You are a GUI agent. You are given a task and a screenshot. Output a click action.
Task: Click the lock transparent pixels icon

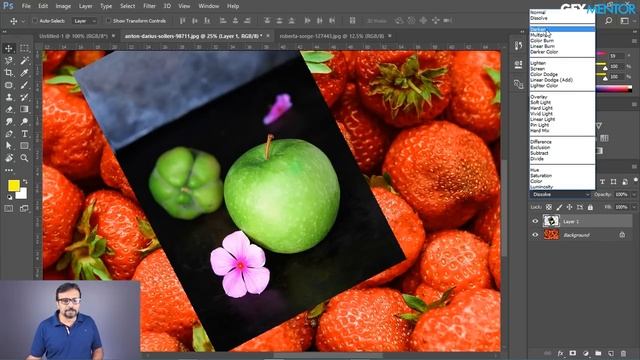549,207
